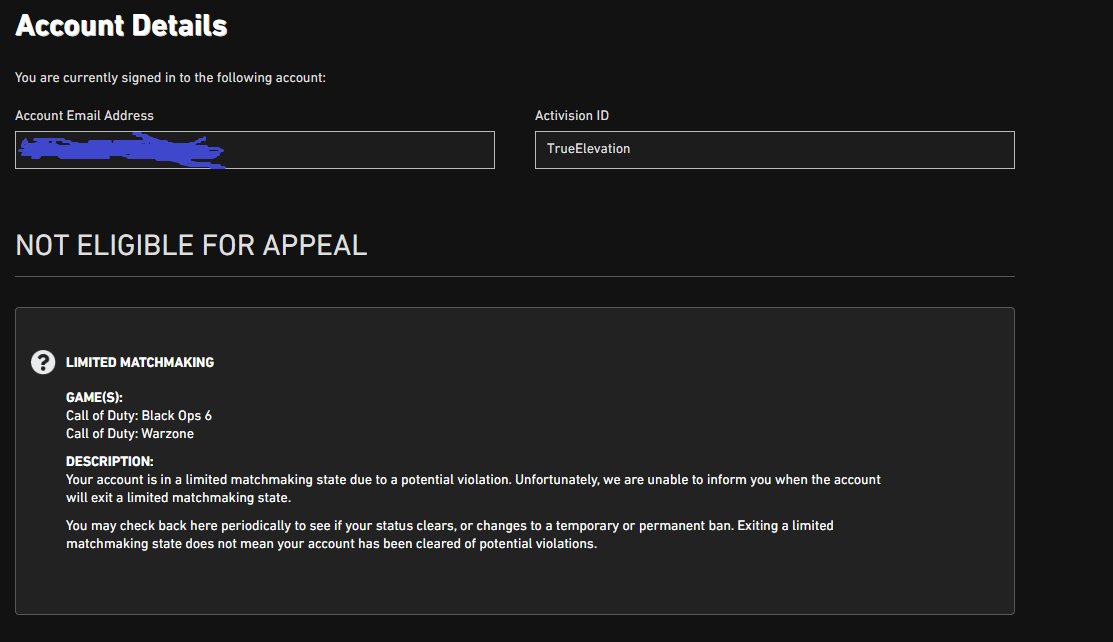Select the LIMITED MATCHMAKING label
The image size is (1113, 642).
point(140,362)
